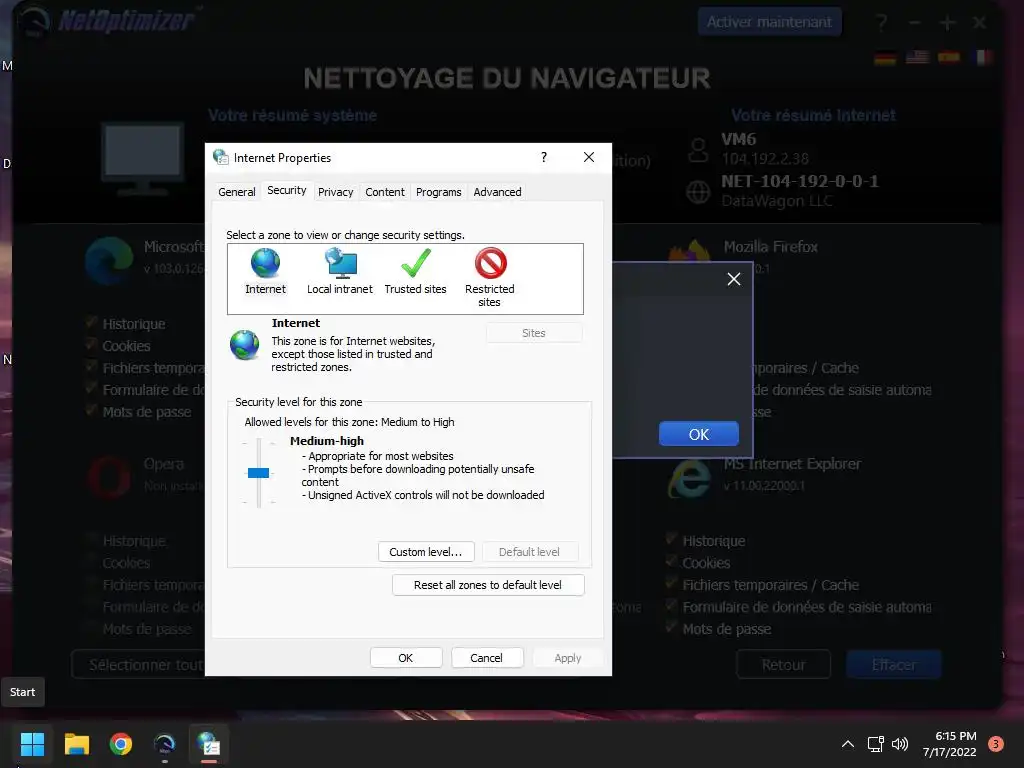Toggle Mots de passe under Internet Explorer

671,628
